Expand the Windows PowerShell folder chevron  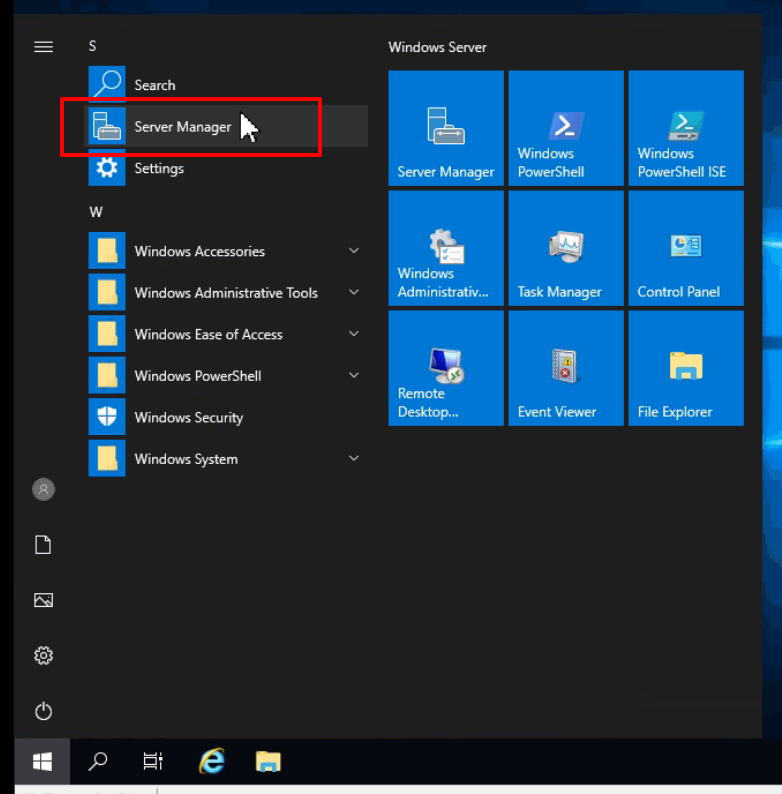354,375
